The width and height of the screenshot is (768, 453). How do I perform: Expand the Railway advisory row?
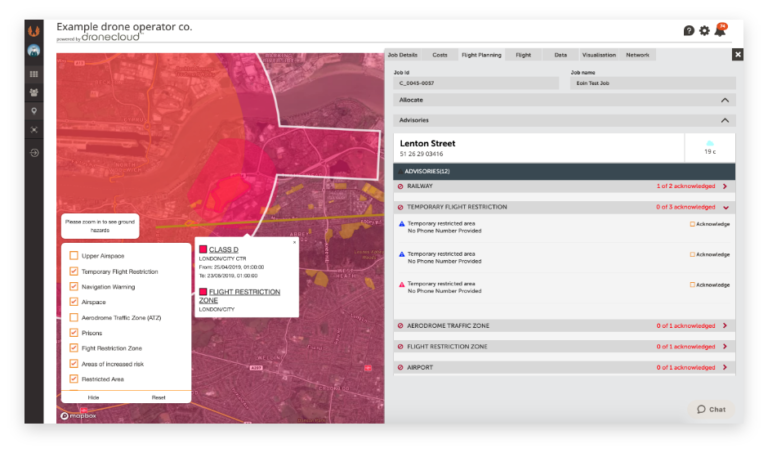pyautogui.click(x=725, y=186)
